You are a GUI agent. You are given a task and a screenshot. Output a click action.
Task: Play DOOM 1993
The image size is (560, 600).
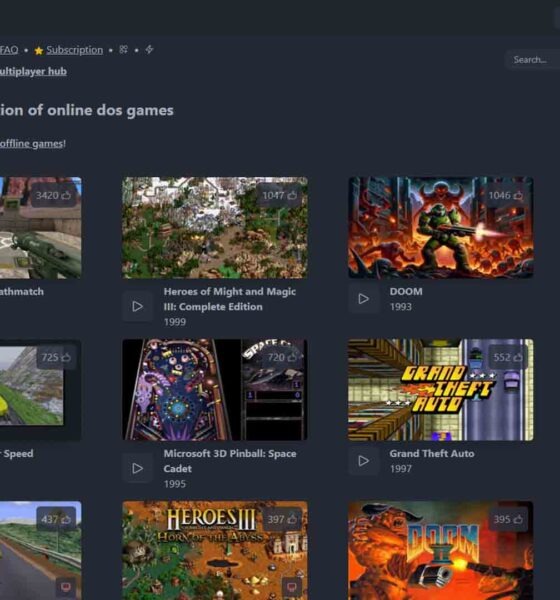coord(363,298)
